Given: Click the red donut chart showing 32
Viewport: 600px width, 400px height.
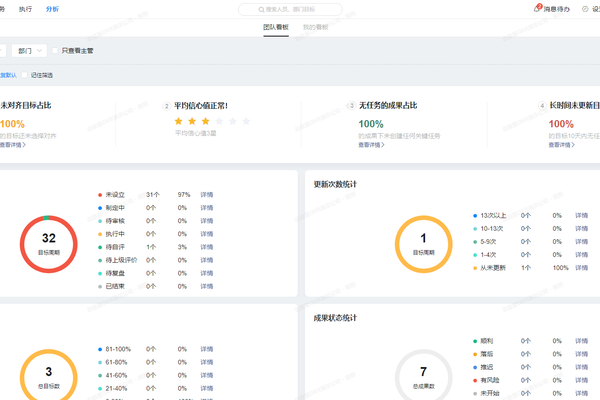Looking at the screenshot, I should pyautogui.click(x=49, y=244).
